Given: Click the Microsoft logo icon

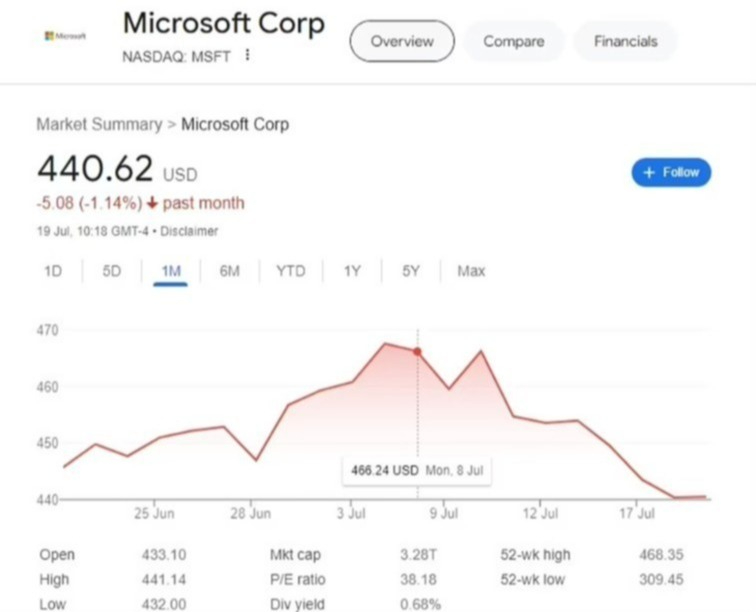Looking at the screenshot, I should tap(65, 36).
